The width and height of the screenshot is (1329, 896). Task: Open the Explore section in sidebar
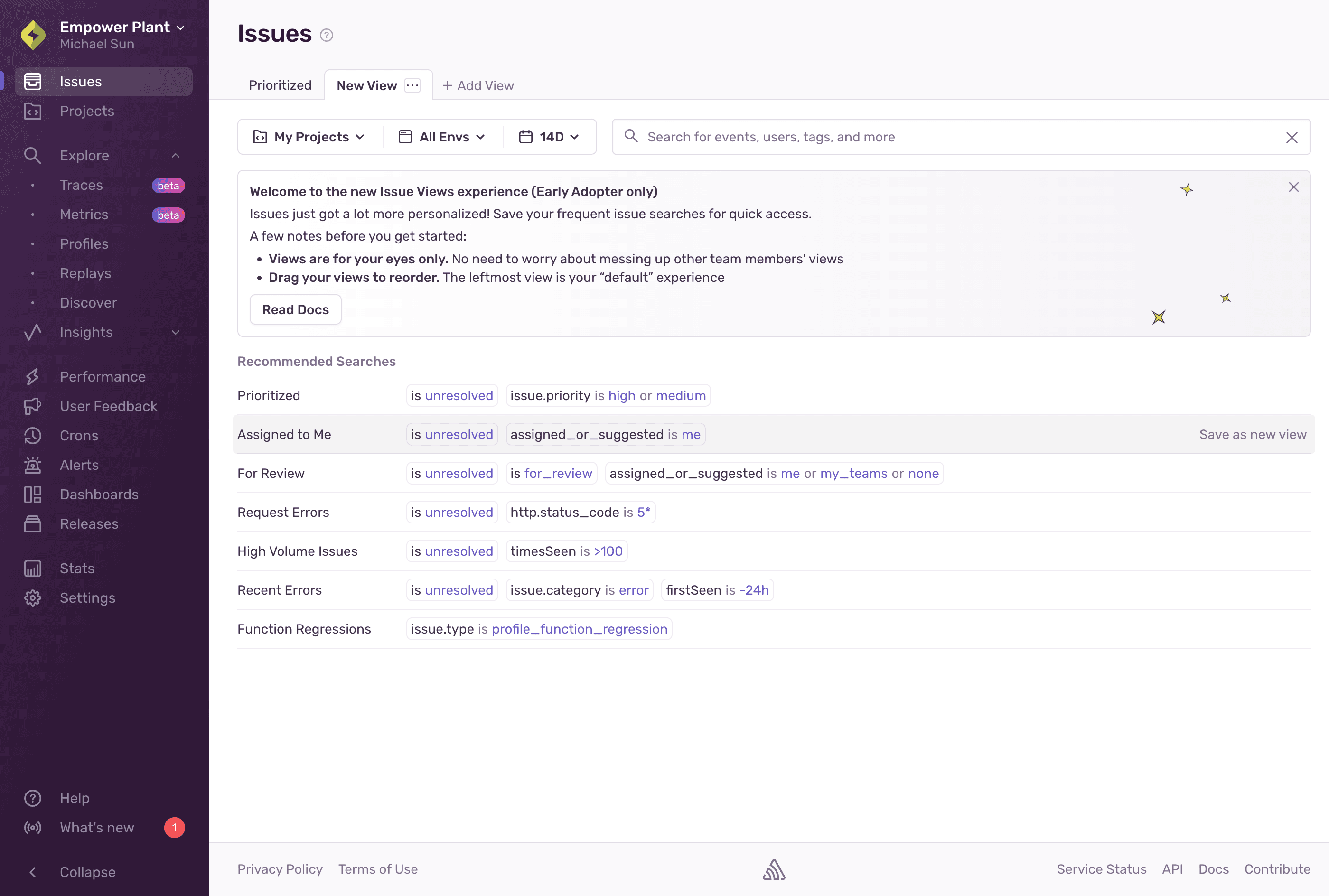pos(84,156)
